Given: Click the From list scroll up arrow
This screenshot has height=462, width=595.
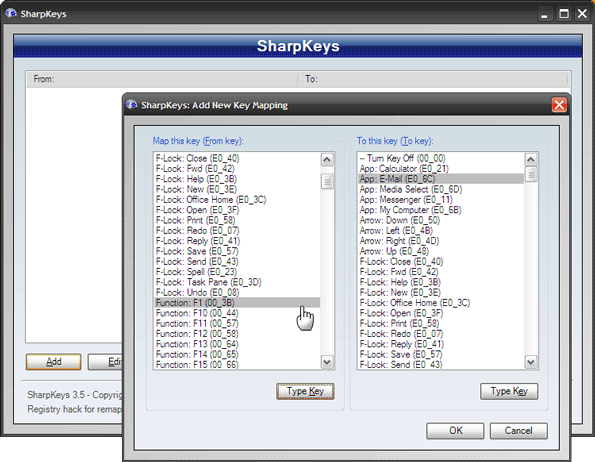Looking at the screenshot, I should [327, 159].
